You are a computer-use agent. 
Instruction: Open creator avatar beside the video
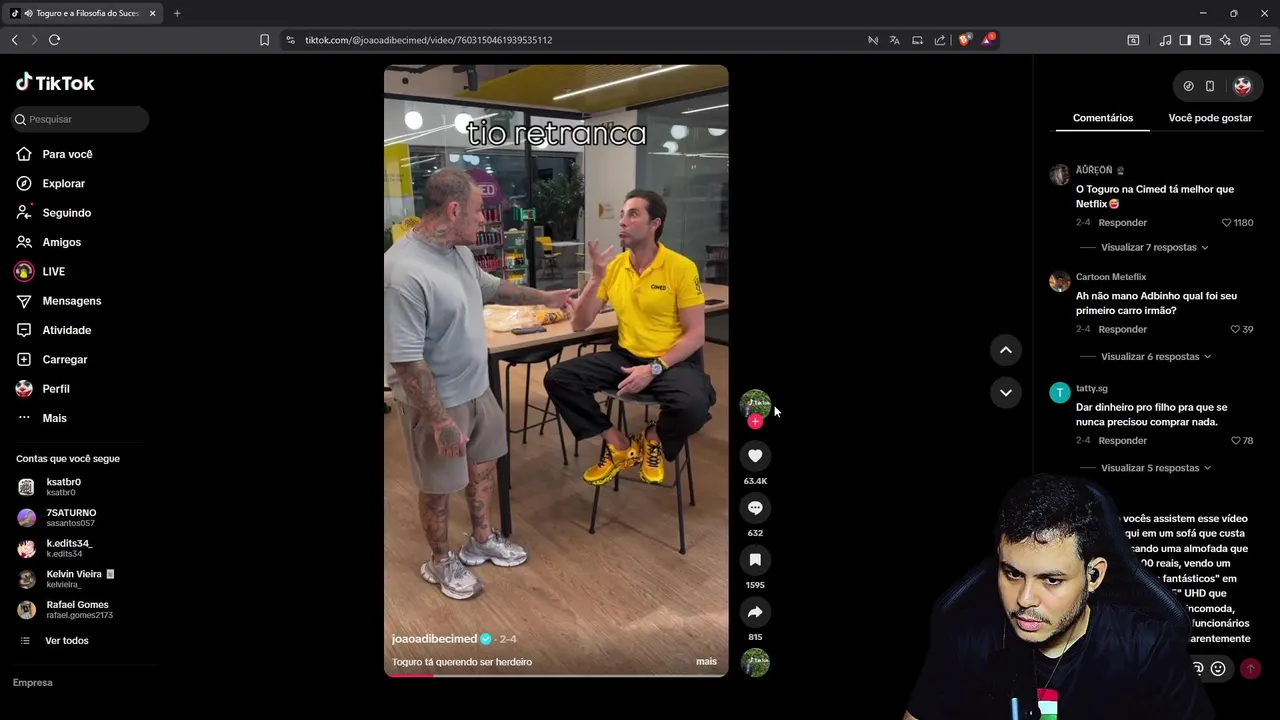[755, 405]
